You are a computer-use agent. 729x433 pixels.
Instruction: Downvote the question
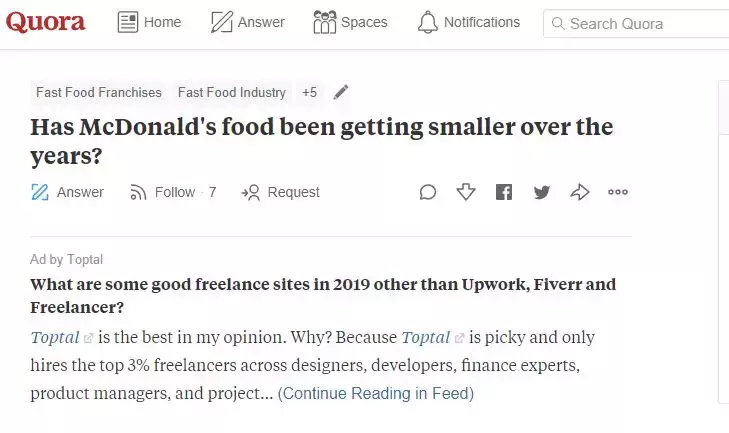(466, 192)
